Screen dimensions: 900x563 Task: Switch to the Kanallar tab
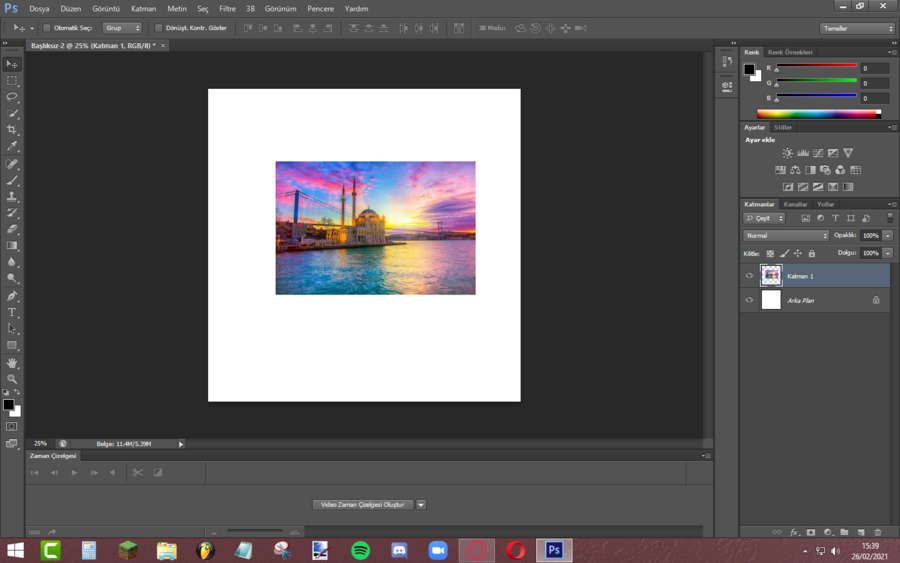795,204
